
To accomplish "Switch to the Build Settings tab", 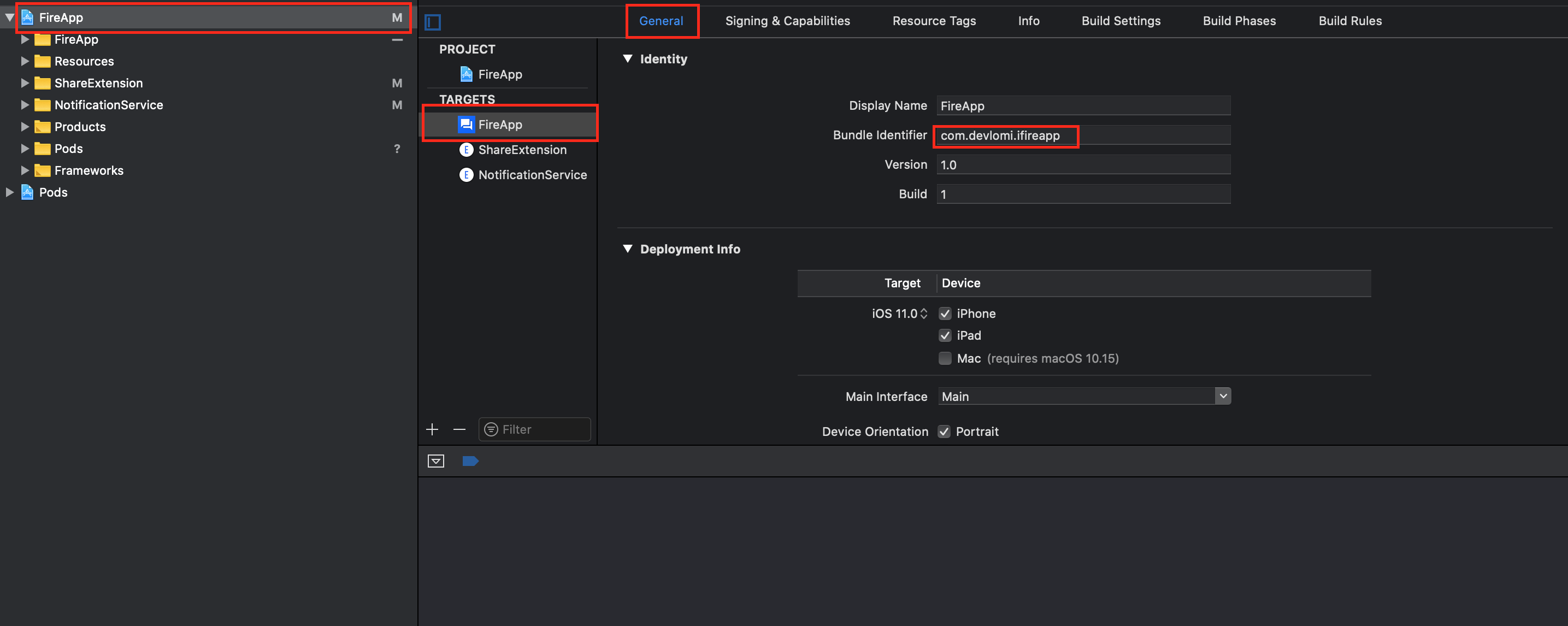I will point(1121,21).
